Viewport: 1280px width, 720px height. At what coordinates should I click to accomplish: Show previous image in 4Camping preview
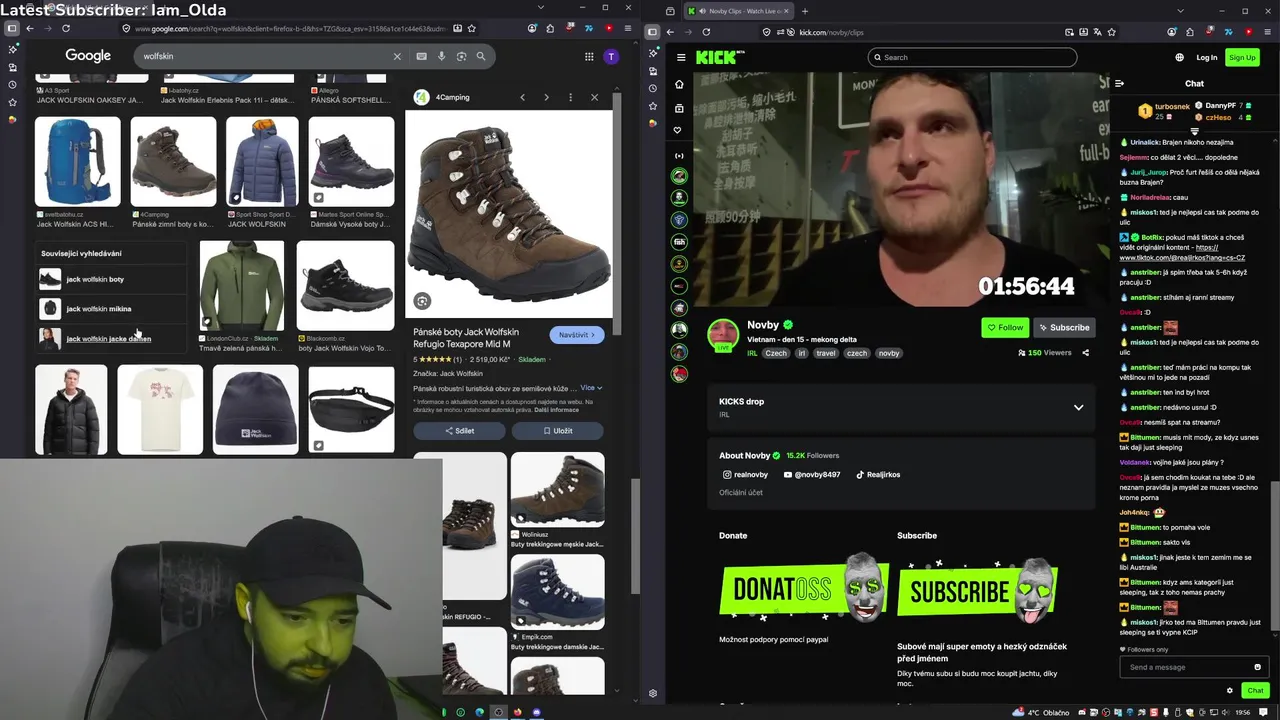click(x=522, y=97)
